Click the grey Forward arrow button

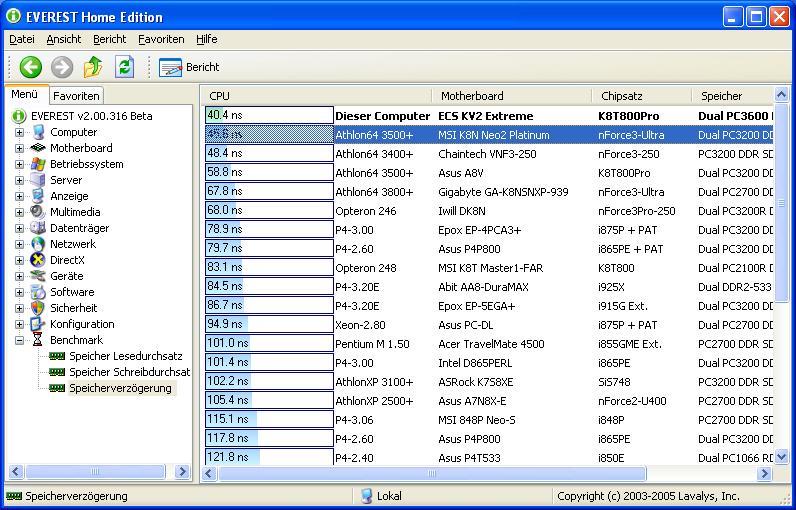(x=62, y=67)
